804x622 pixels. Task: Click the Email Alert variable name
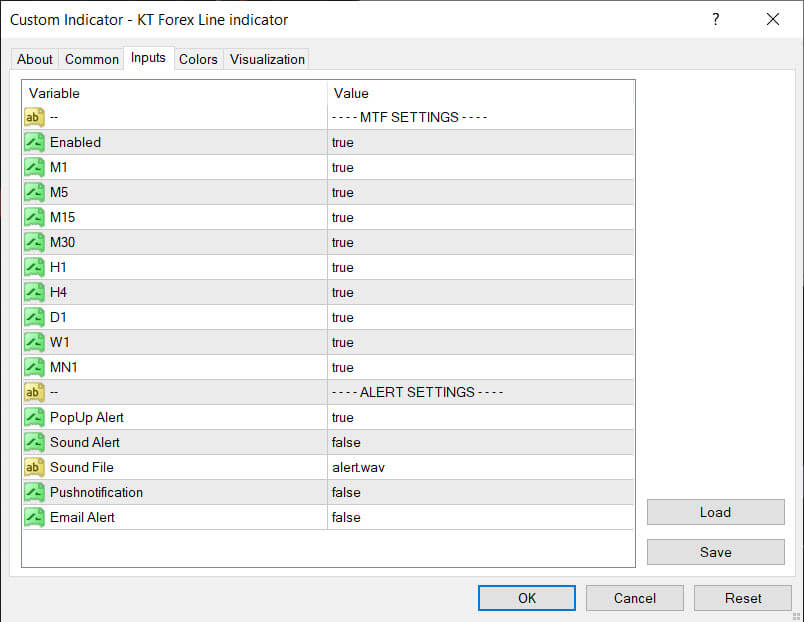[x=82, y=517]
